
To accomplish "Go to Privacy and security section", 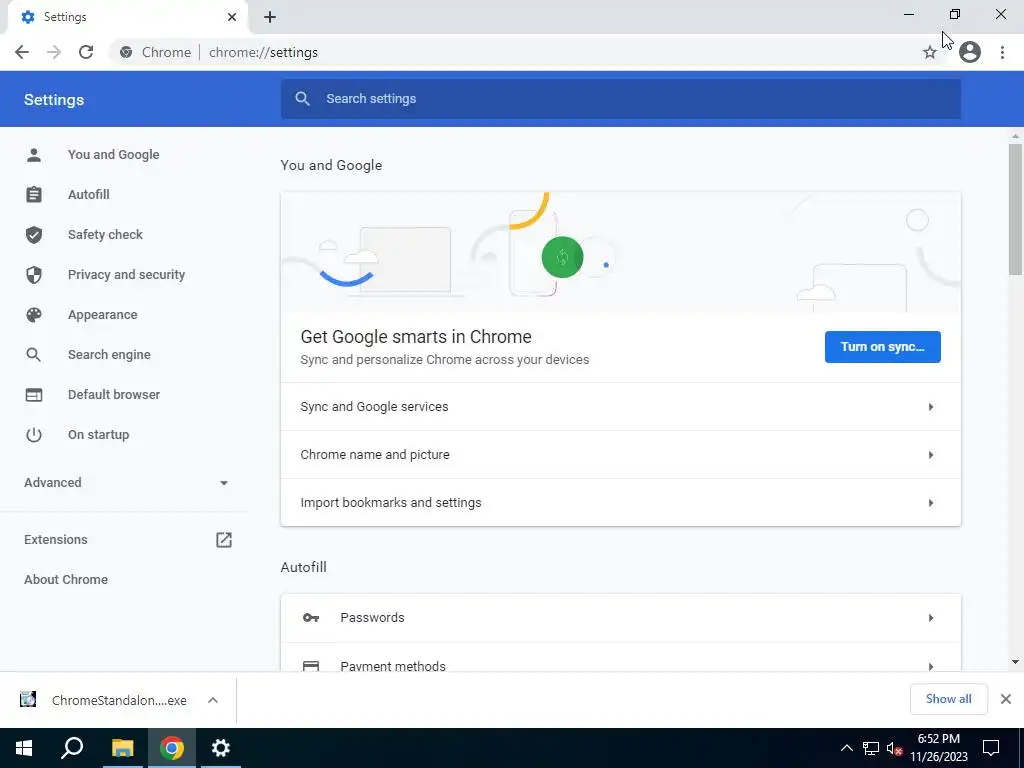I will (x=126, y=275).
